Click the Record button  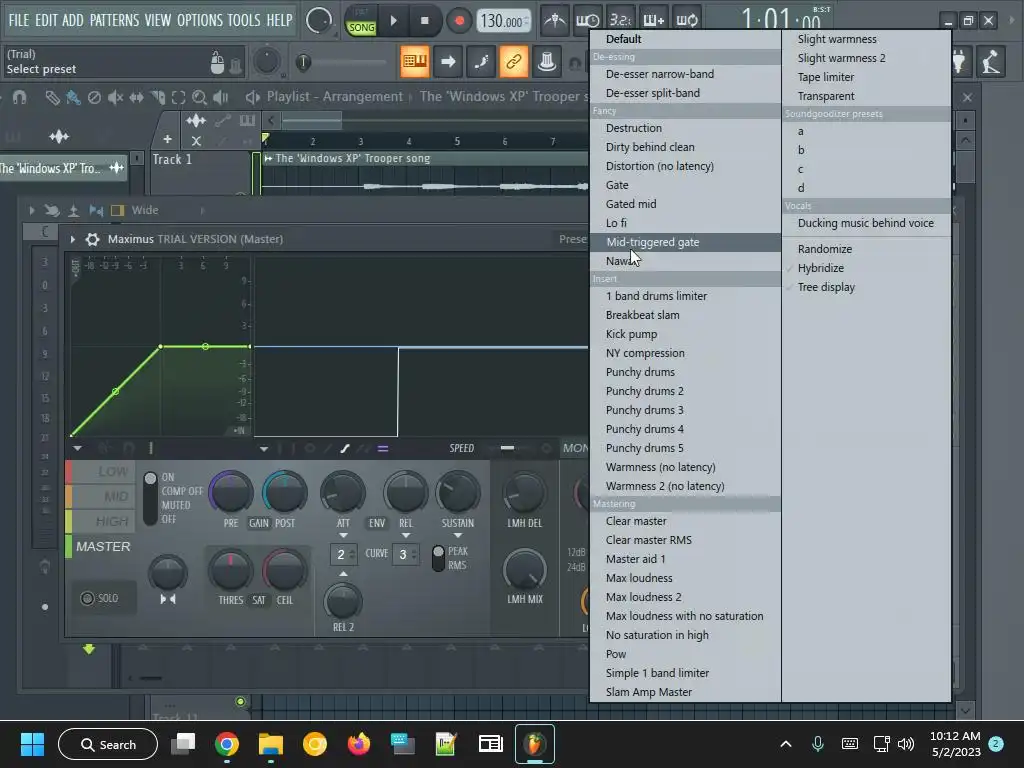(459, 21)
